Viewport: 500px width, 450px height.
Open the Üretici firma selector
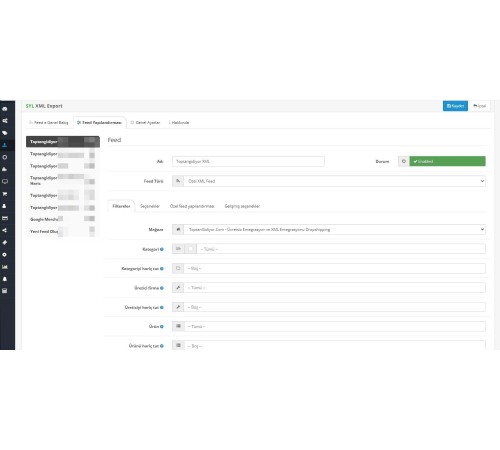click(334, 288)
